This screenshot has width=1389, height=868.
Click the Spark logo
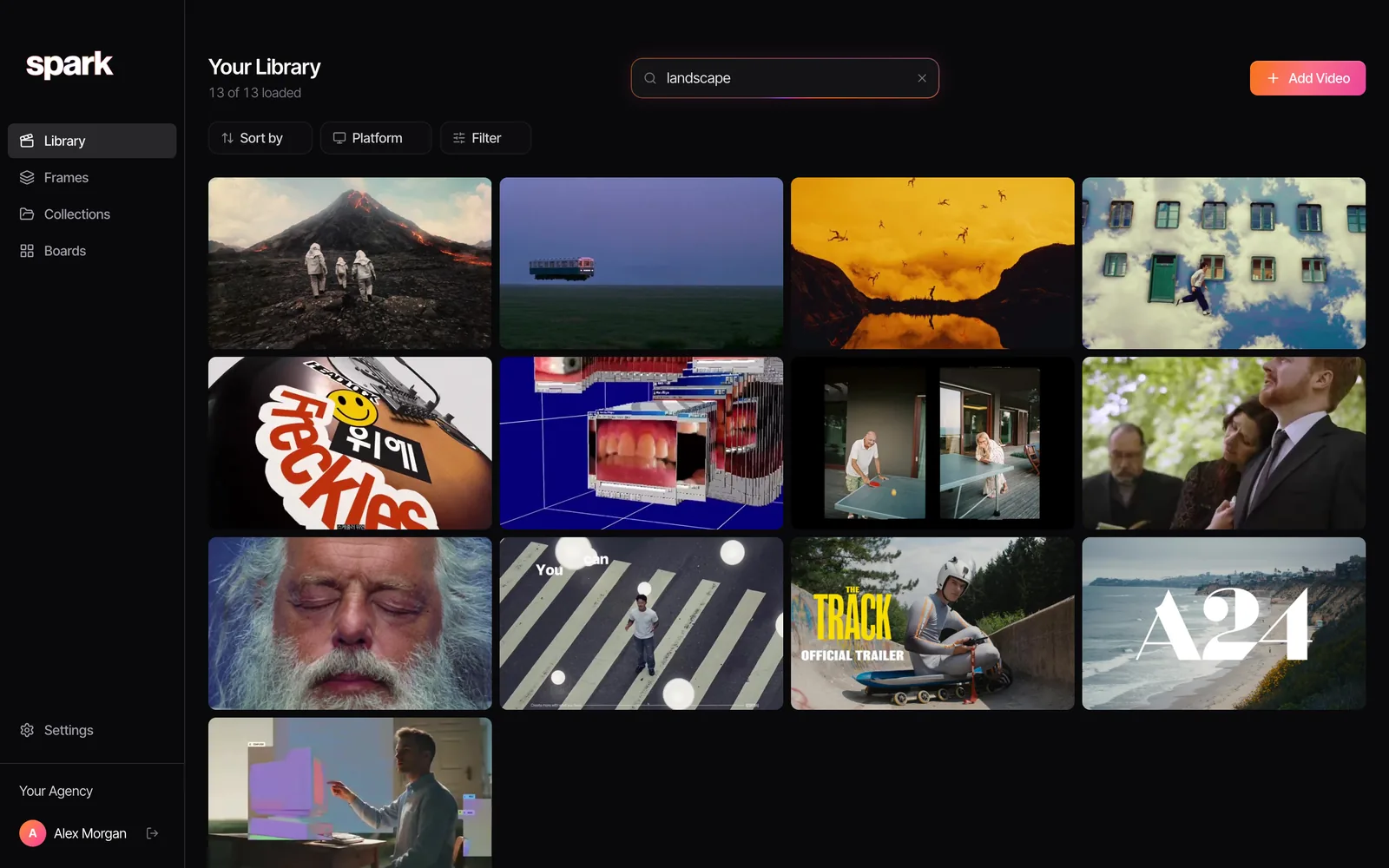tap(69, 65)
